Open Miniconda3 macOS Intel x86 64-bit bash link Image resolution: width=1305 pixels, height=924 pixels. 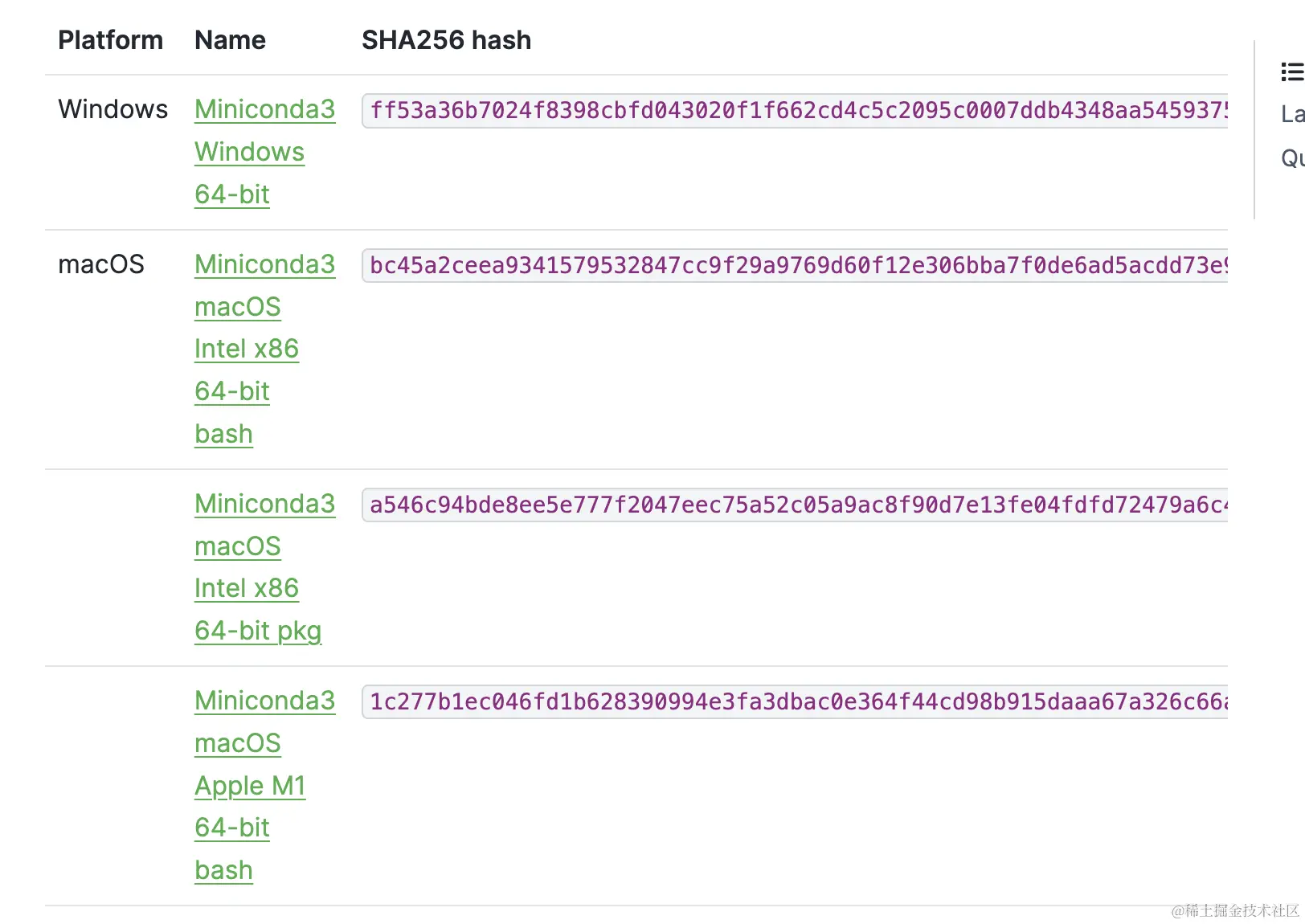264,264
